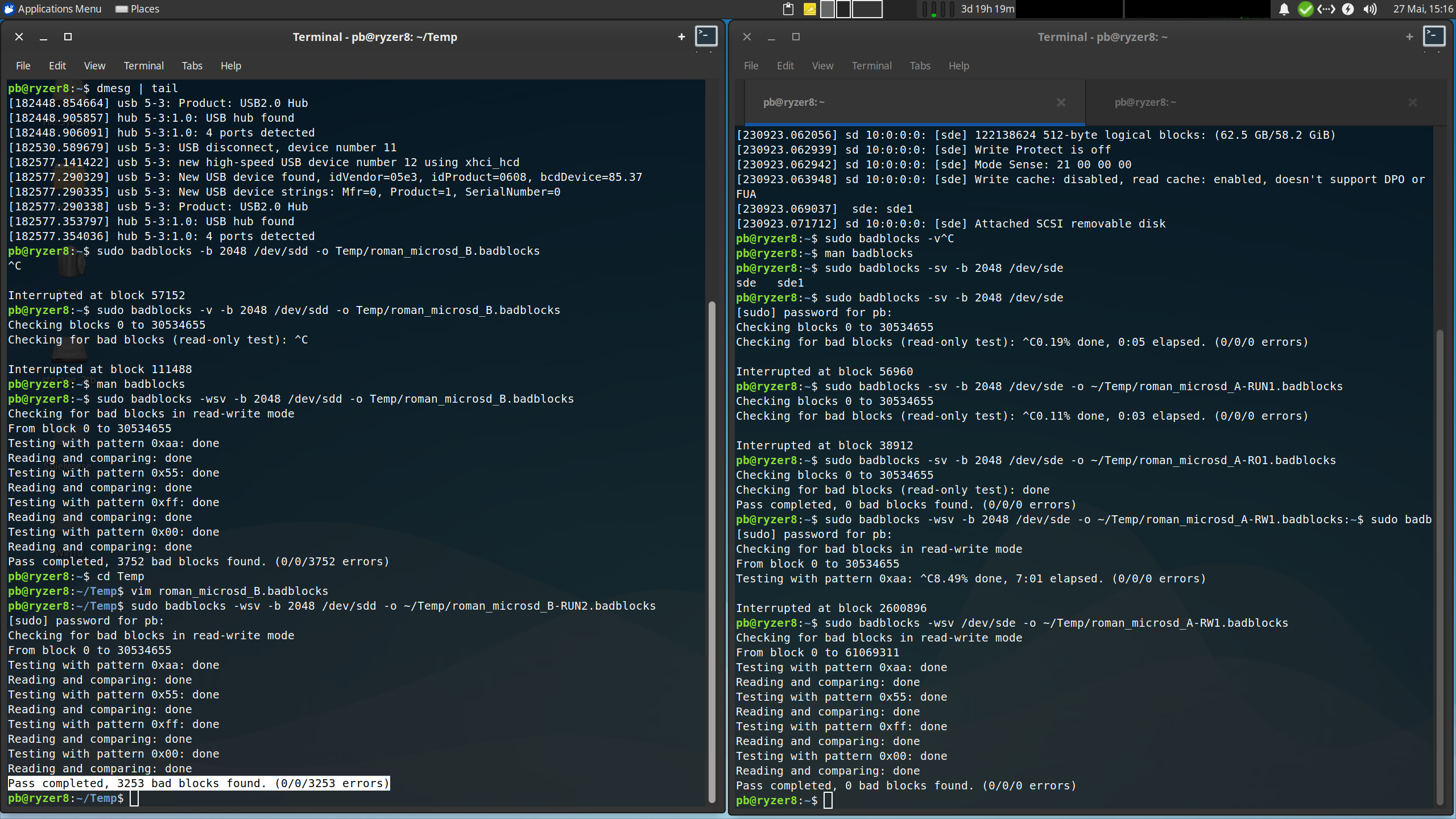
Task: Open the Applications Menu
Action: 53,9
